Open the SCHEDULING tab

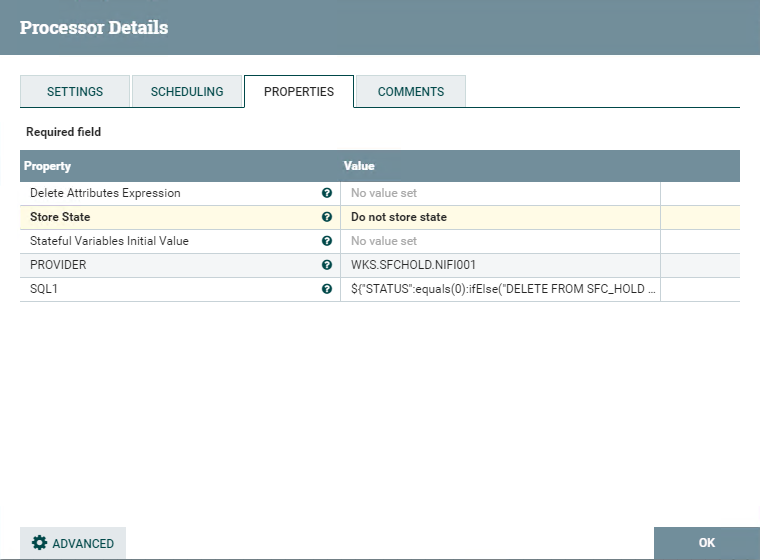coord(187,91)
